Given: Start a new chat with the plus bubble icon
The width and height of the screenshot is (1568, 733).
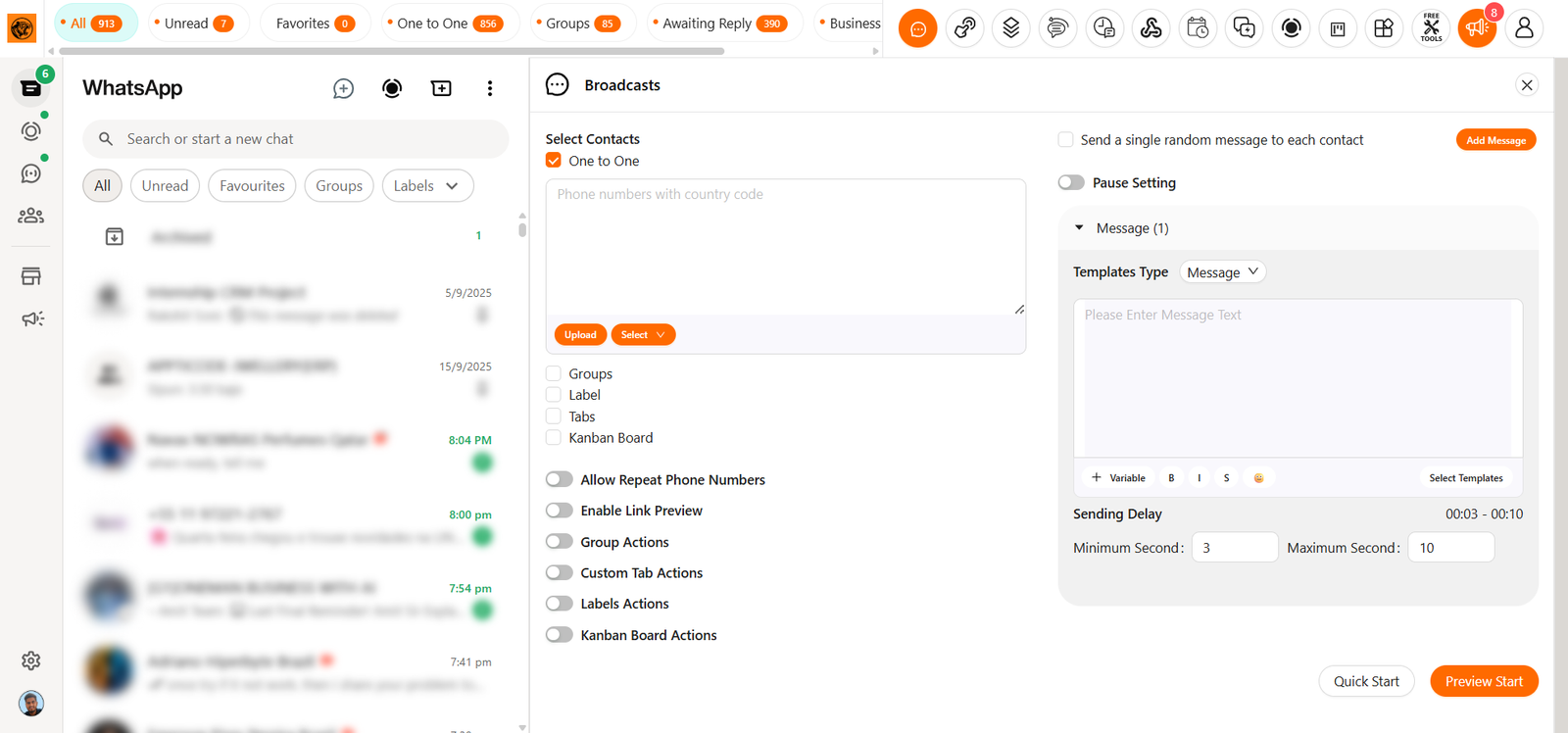Looking at the screenshot, I should coord(343,89).
